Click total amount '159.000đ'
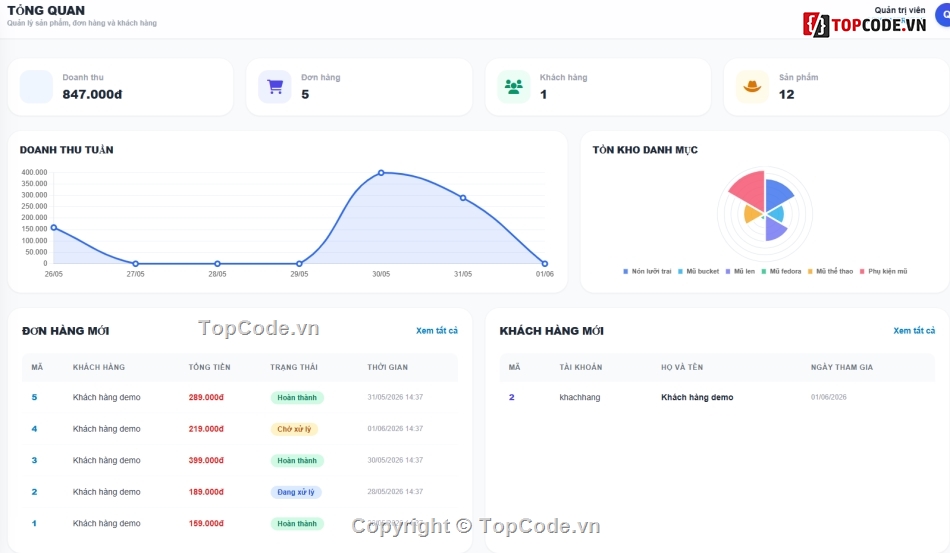 coord(206,523)
